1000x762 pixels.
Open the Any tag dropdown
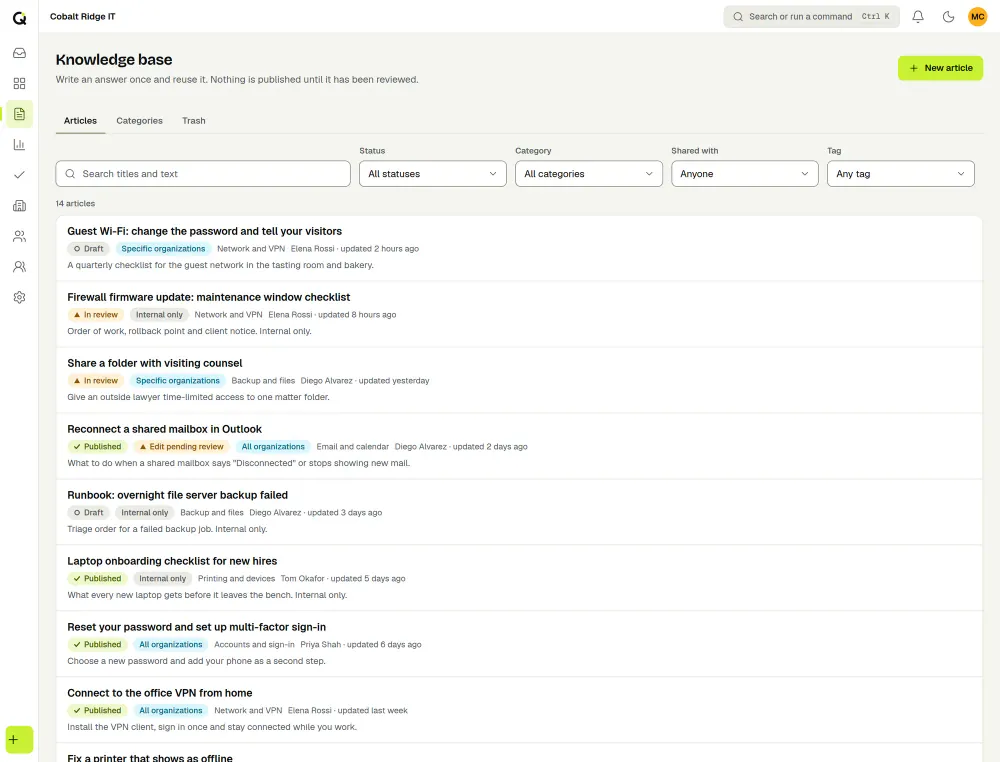[901, 173]
